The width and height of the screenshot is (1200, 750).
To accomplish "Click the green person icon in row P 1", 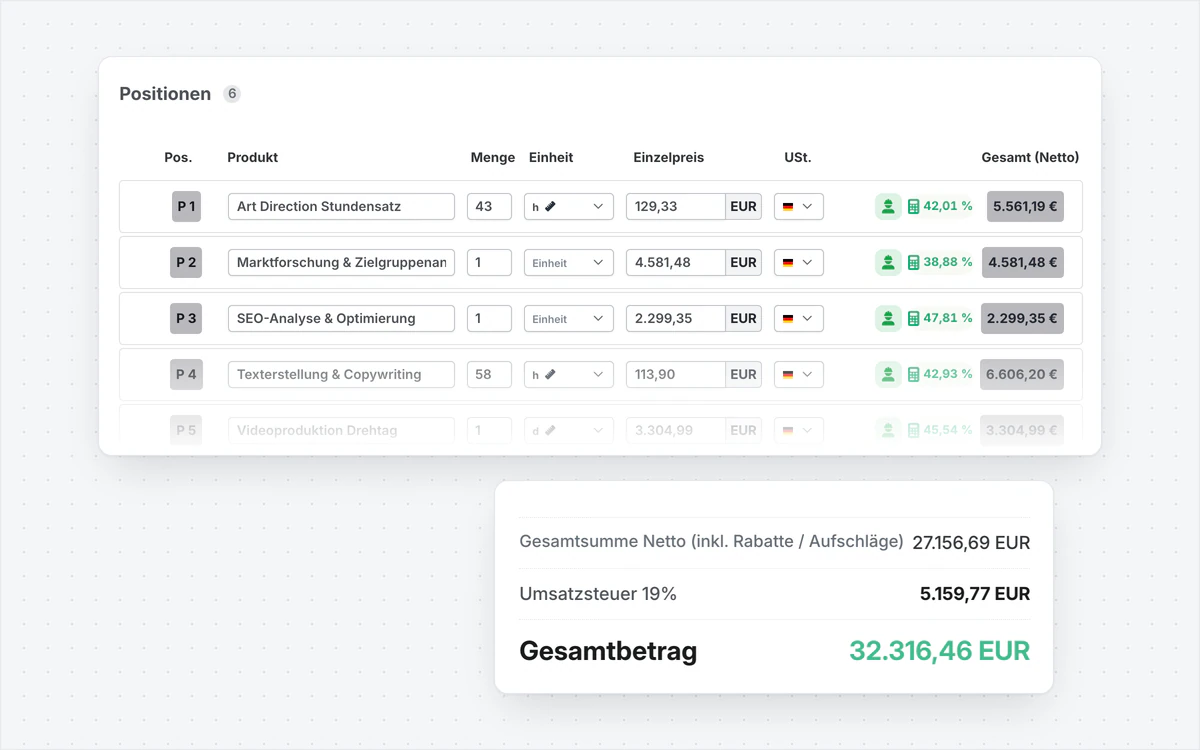I will (888, 206).
